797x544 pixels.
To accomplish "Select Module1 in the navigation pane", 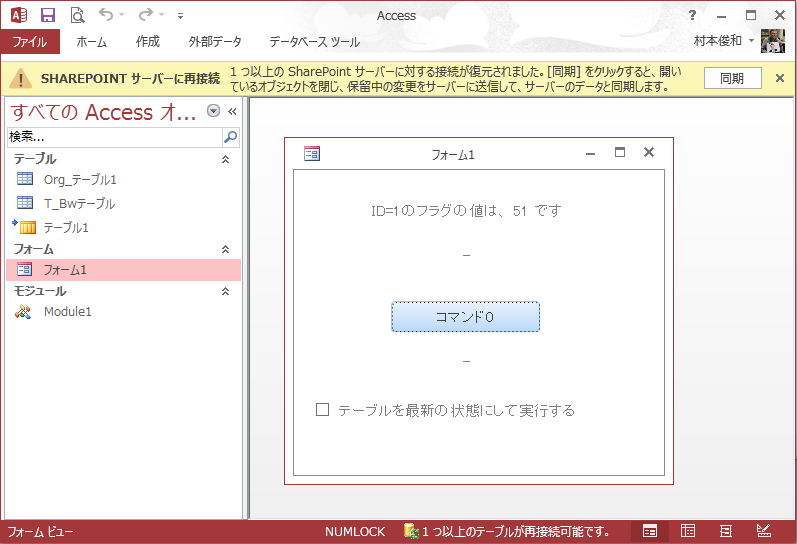I will pyautogui.click(x=67, y=311).
